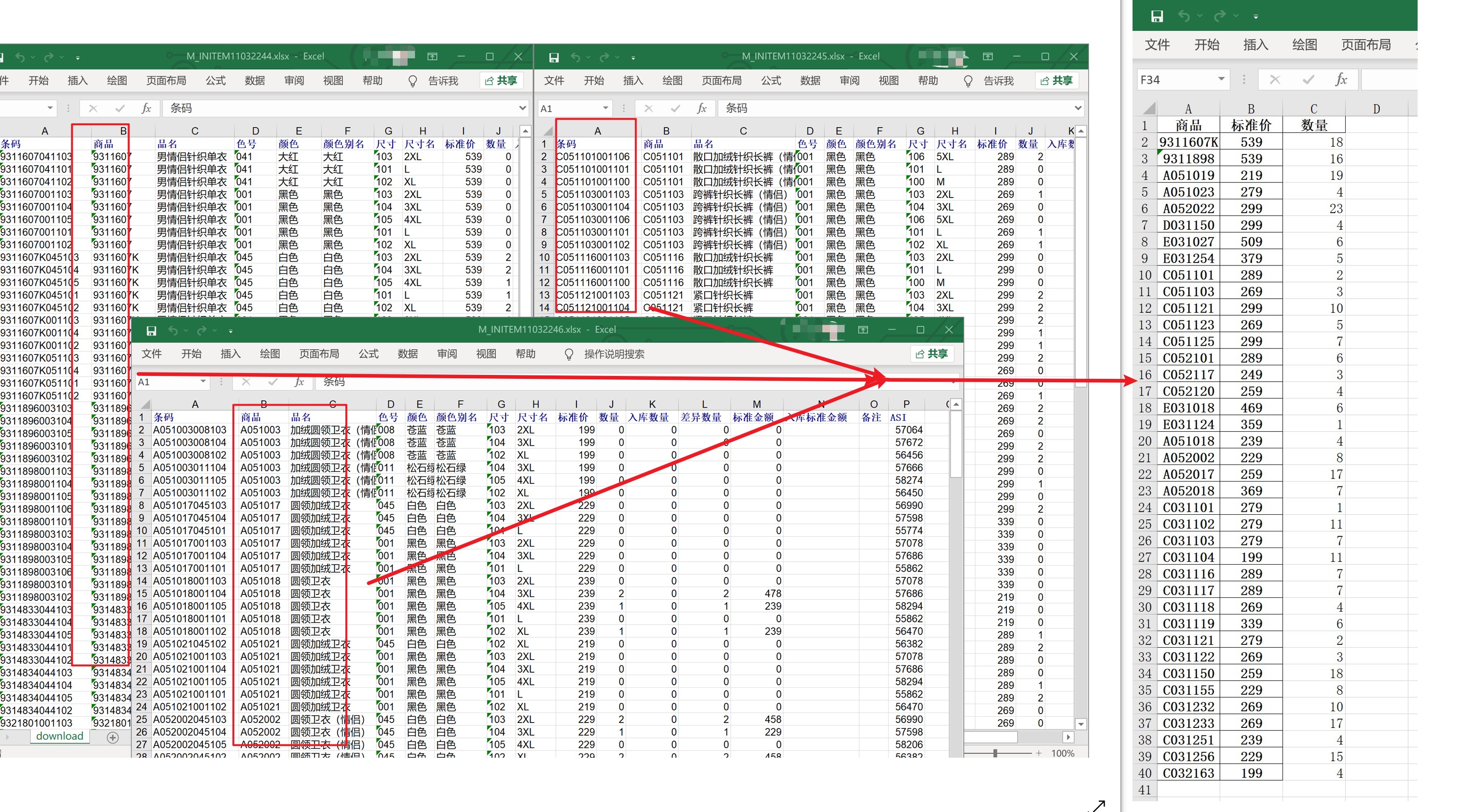Select the download sheet tab

[59, 736]
